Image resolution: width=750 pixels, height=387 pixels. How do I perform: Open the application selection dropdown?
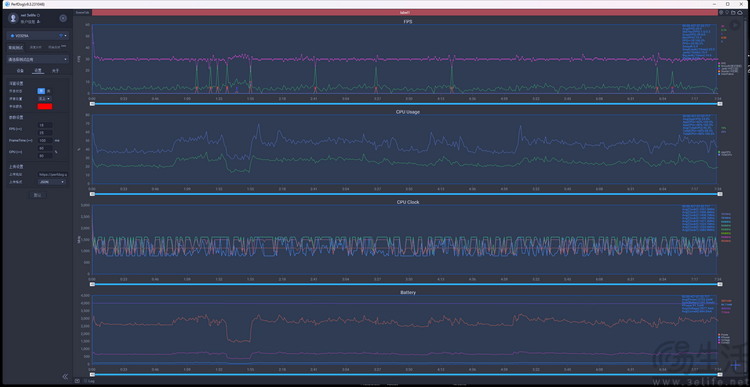38,59
